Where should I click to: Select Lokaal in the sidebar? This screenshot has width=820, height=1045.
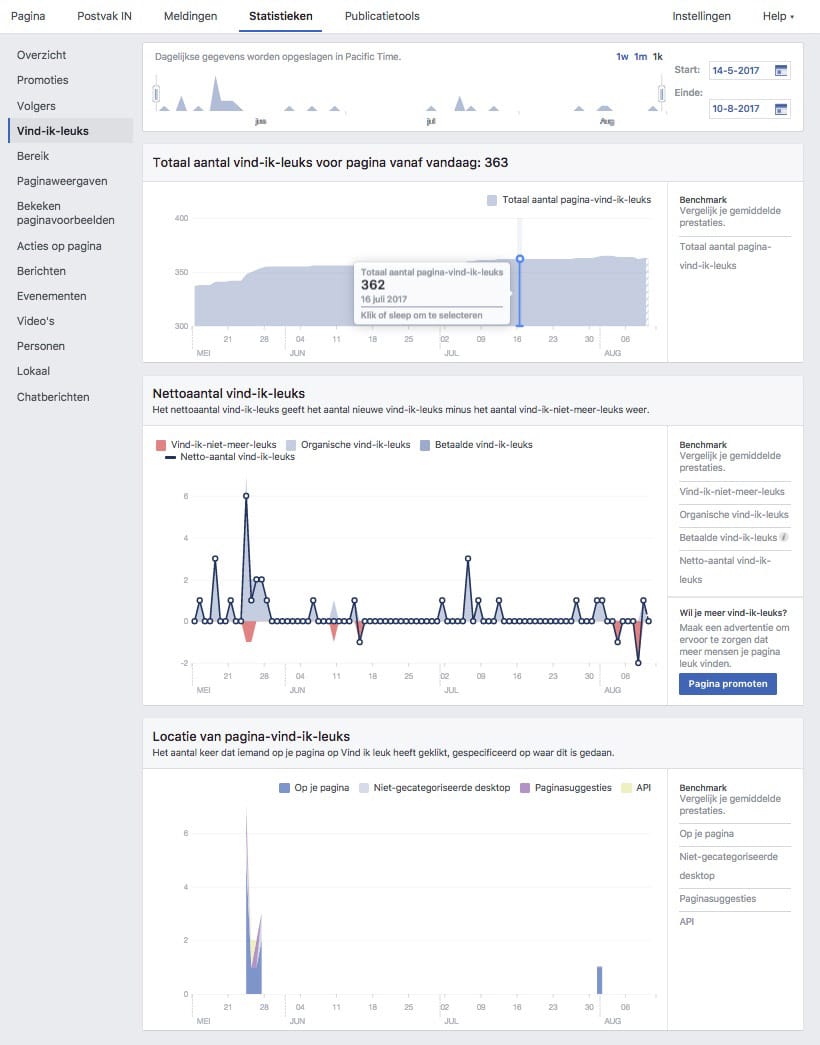tap(33, 371)
